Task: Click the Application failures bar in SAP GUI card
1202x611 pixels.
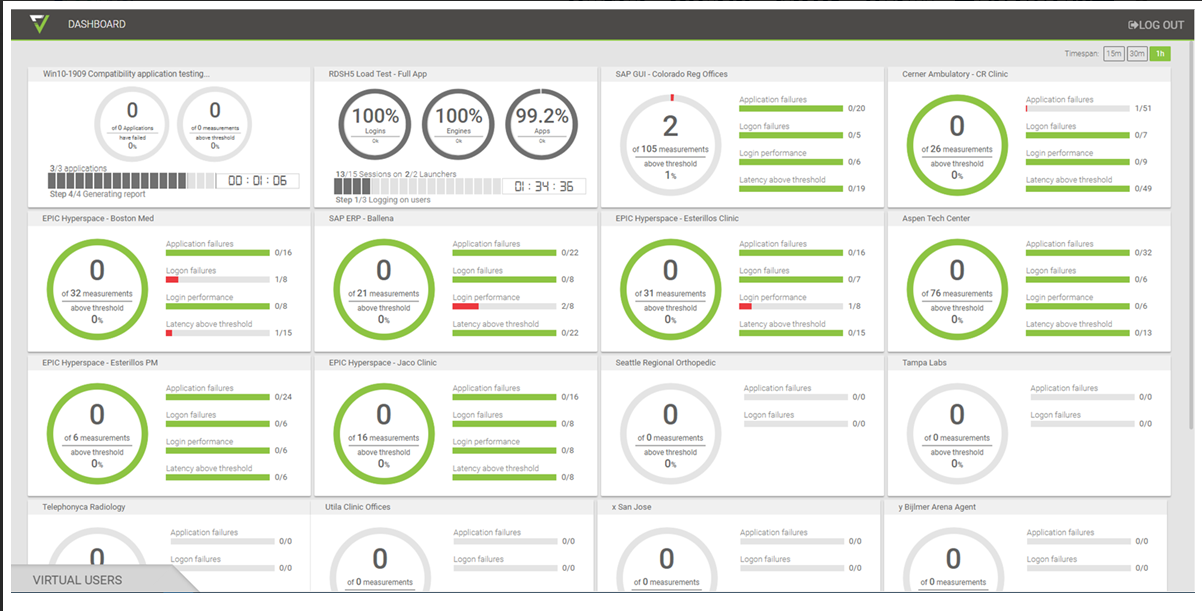Action: [791, 108]
